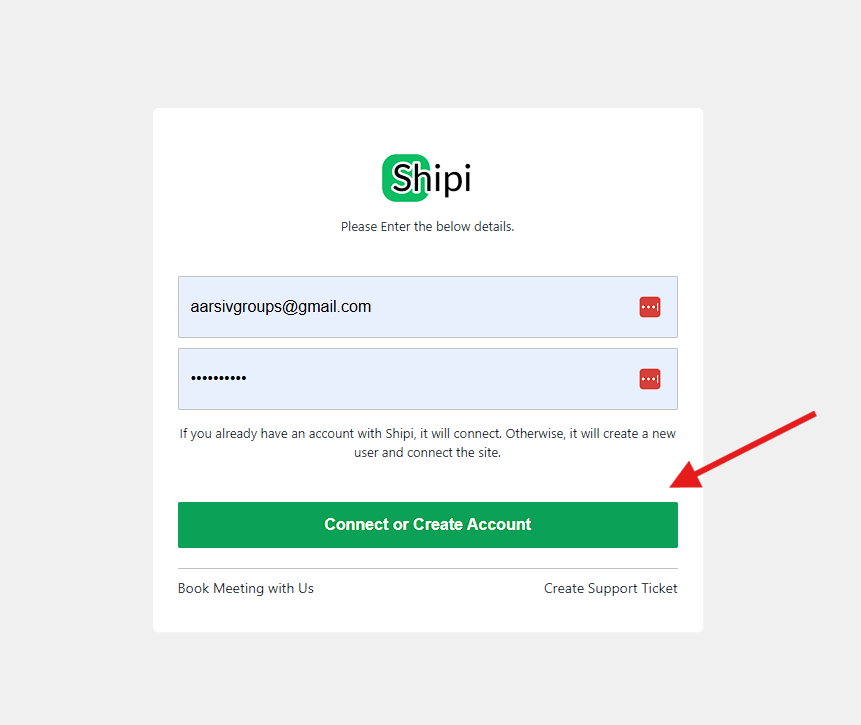Open the password manager icon in the password field
This screenshot has height=725, width=861.
[650, 379]
